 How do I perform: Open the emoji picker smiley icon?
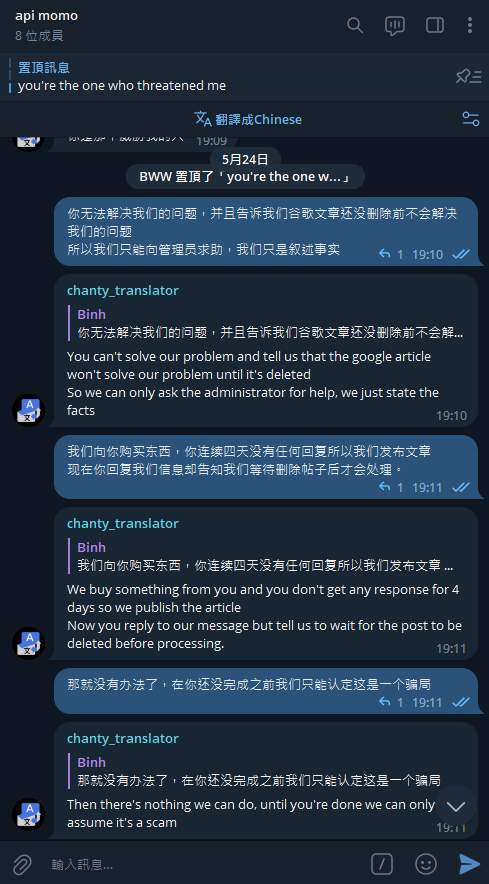coord(426,864)
